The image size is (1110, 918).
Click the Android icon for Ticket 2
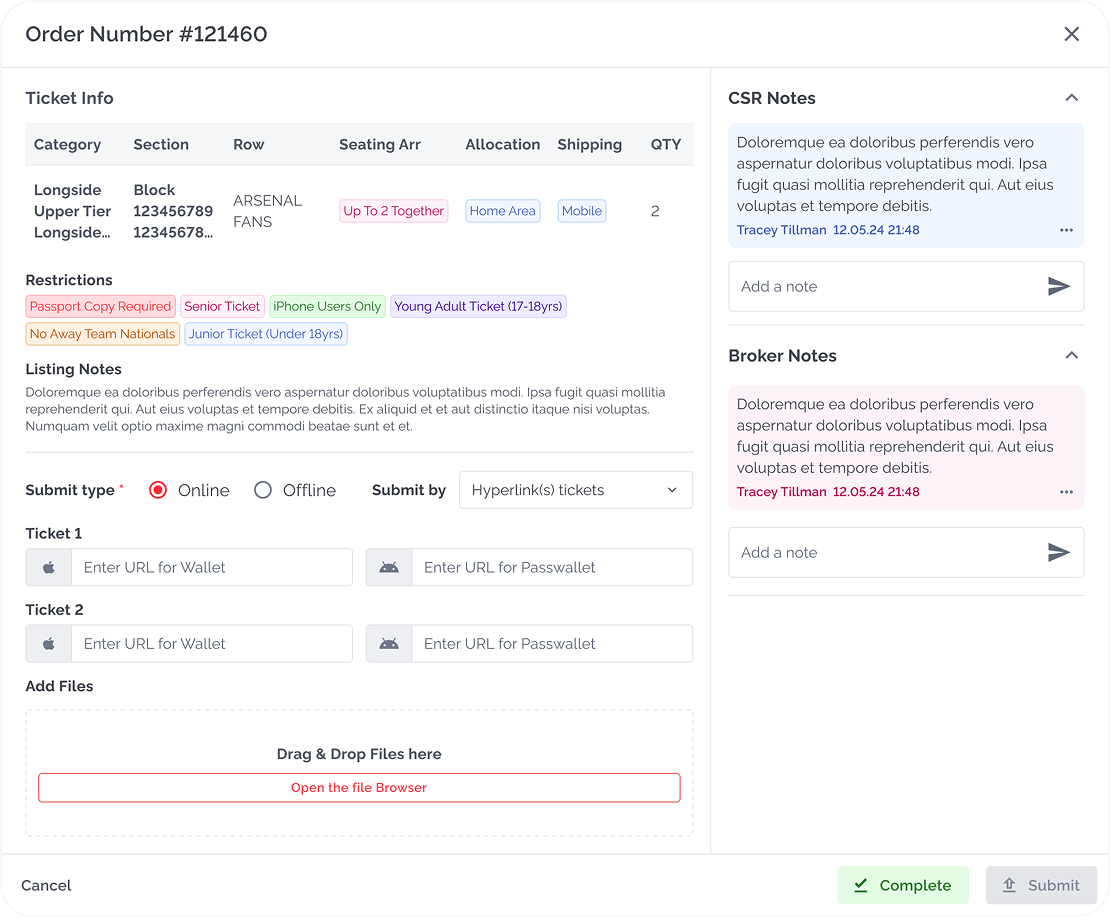pyautogui.click(x=389, y=644)
